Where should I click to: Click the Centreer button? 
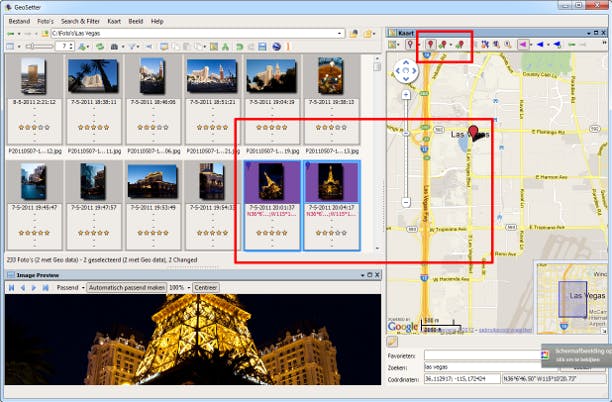coord(206,288)
